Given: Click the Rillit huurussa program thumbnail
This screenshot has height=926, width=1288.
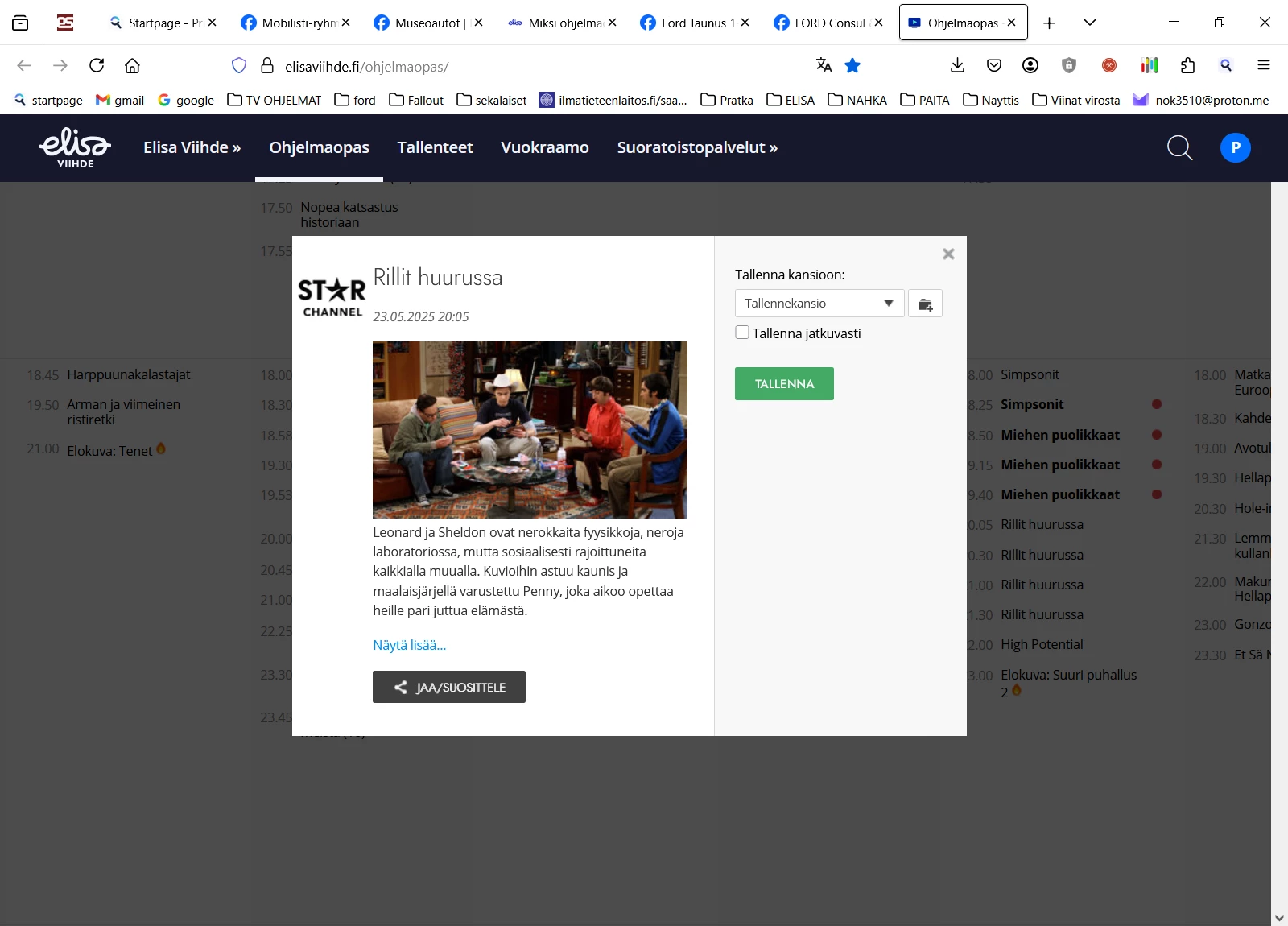Looking at the screenshot, I should coord(530,430).
